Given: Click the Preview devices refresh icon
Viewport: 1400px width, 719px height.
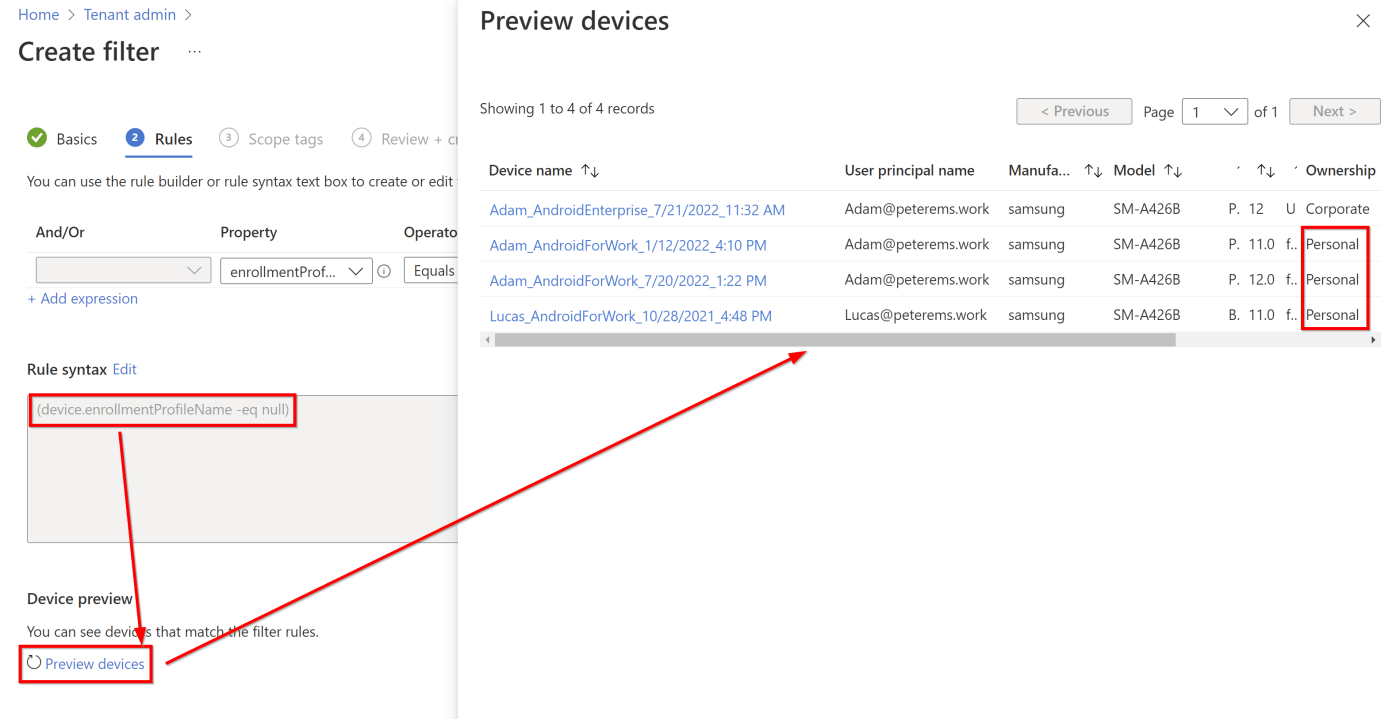Looking at the screenshot, I should [x=34, y=662].
